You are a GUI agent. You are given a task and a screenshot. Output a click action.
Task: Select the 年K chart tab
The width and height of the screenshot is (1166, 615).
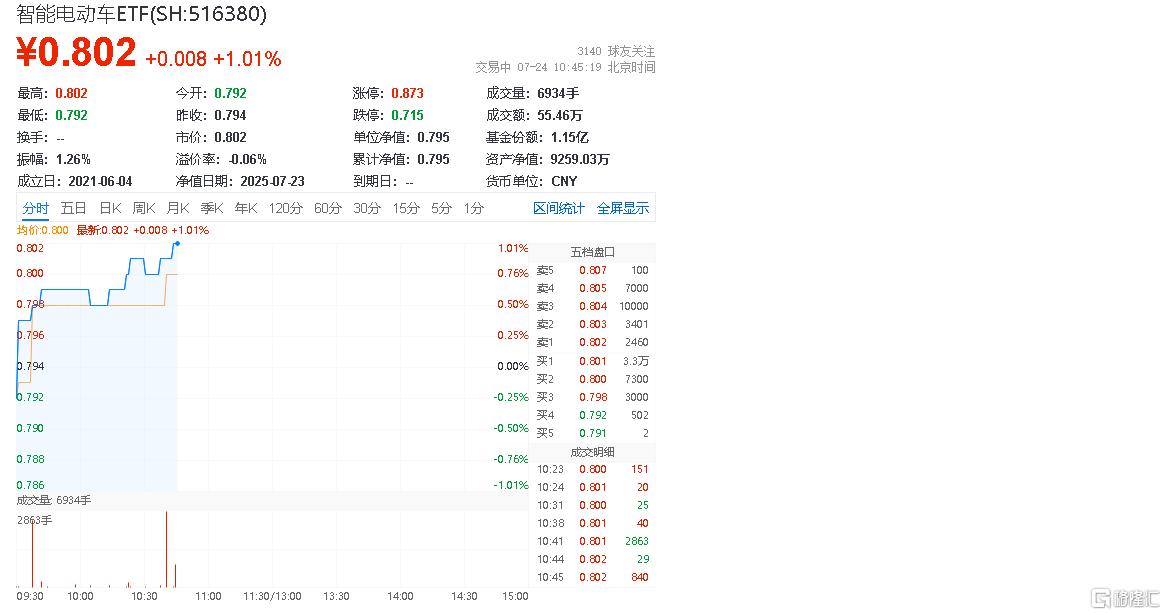click(245, 208)
